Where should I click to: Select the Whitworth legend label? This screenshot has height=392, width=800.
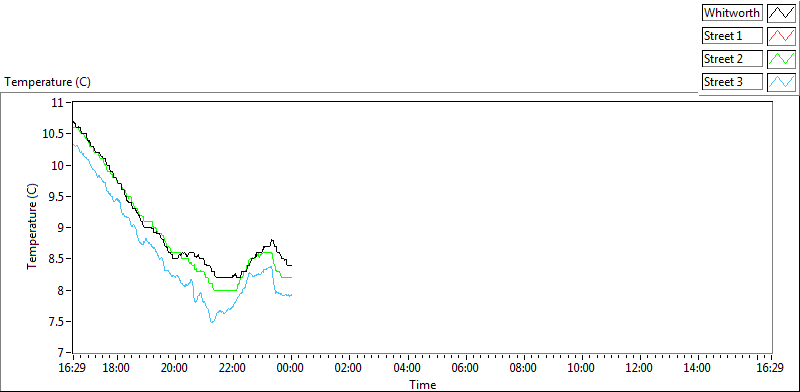point(732,13)
